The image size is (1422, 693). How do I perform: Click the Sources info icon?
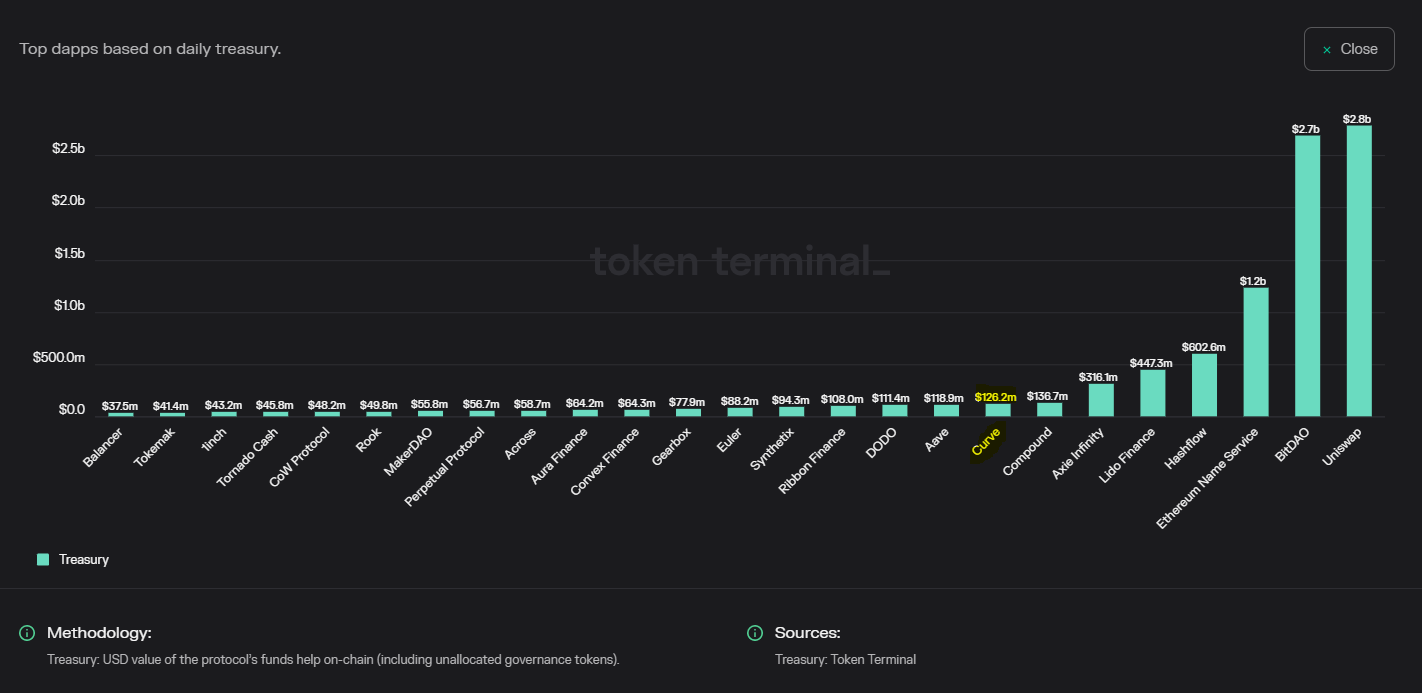pos(755,633)
